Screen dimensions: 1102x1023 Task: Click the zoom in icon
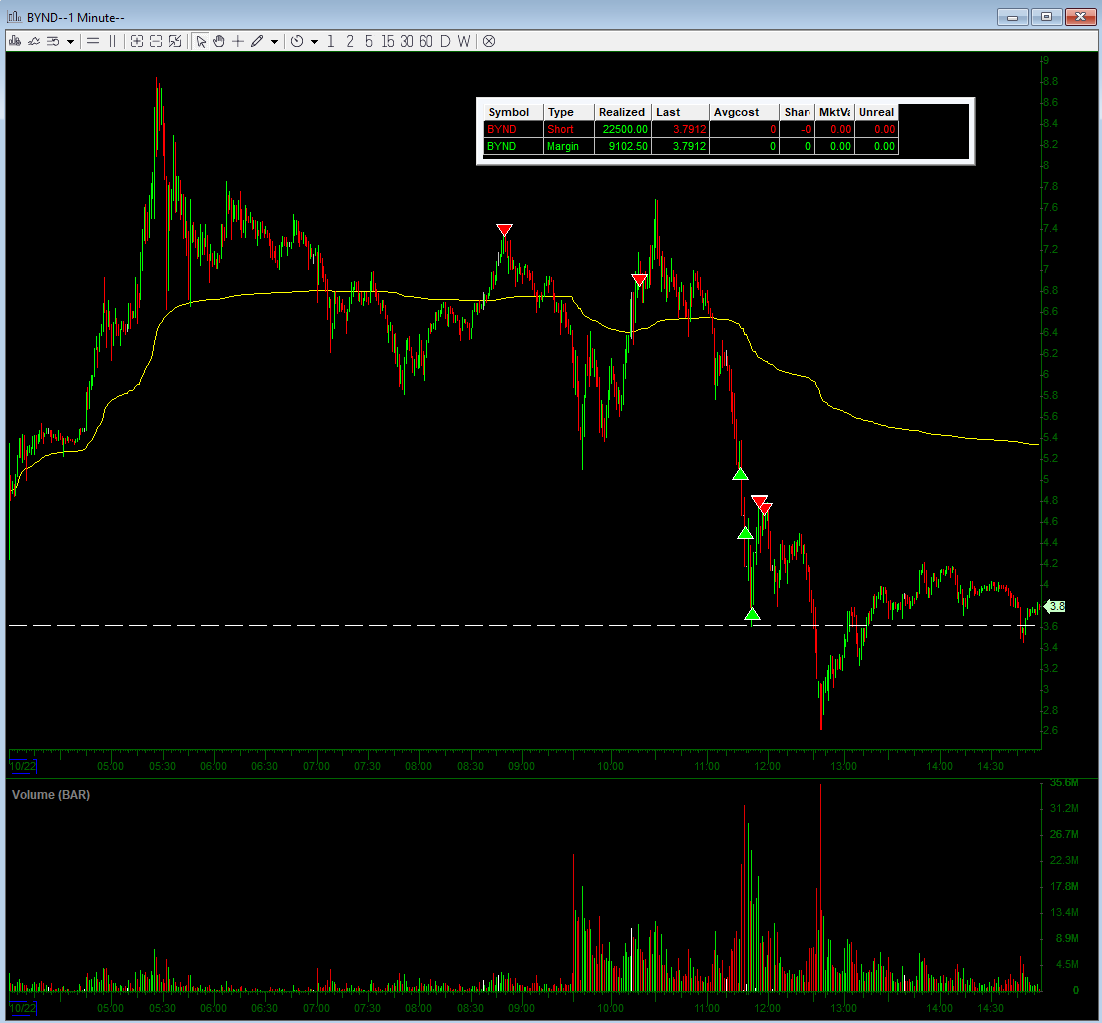(137, 41)
